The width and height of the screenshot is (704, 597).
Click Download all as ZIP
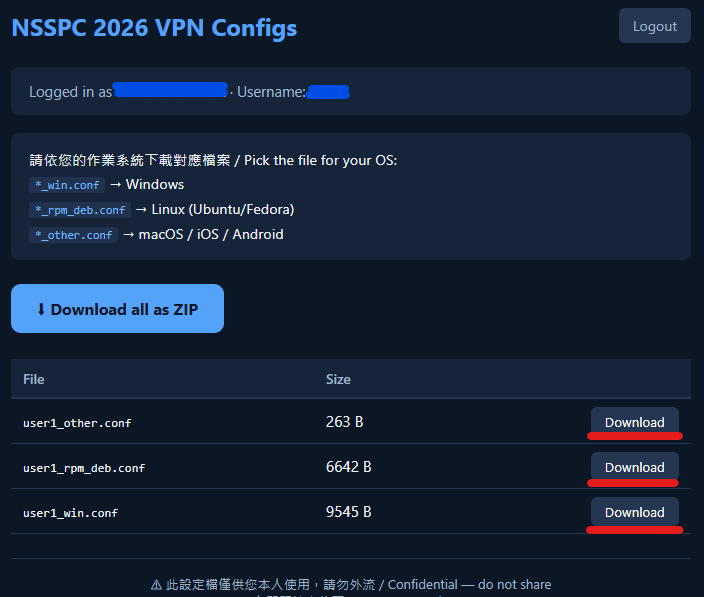tap(117, 309)
